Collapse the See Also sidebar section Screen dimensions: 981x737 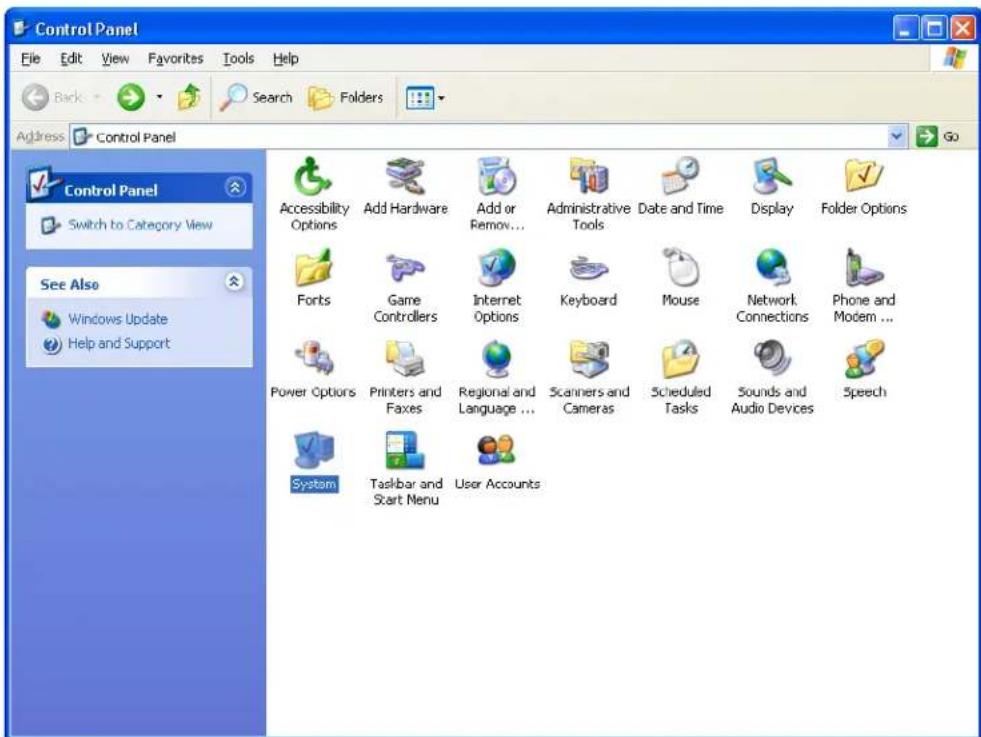pyautogui.click(x=234, y=282)
